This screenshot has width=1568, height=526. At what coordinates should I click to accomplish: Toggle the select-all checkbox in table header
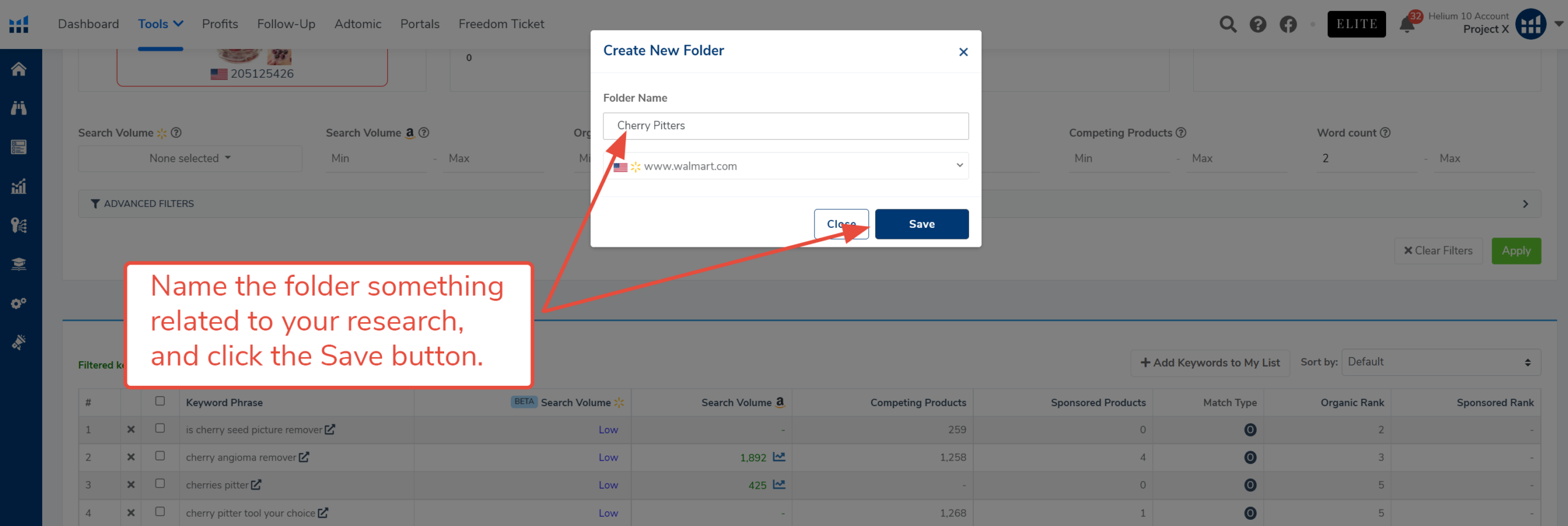pos(160,401)
